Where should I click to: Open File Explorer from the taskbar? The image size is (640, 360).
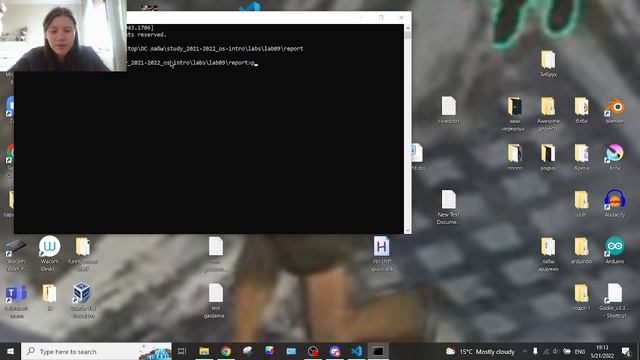coord(204,351)
